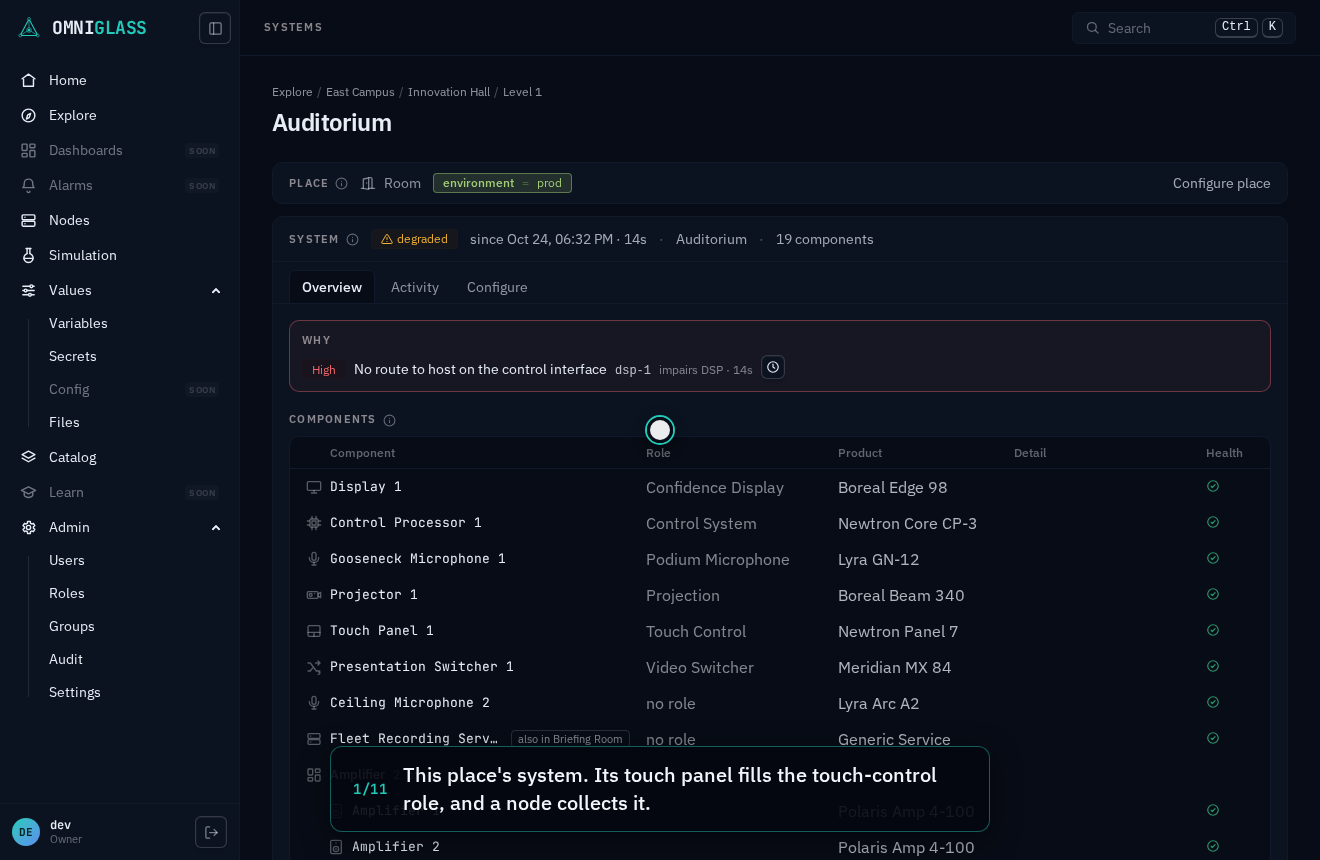Click the info icon beside SYSTEM
The width and height of the screenshot is (1320, 860).
coord(352,239)
